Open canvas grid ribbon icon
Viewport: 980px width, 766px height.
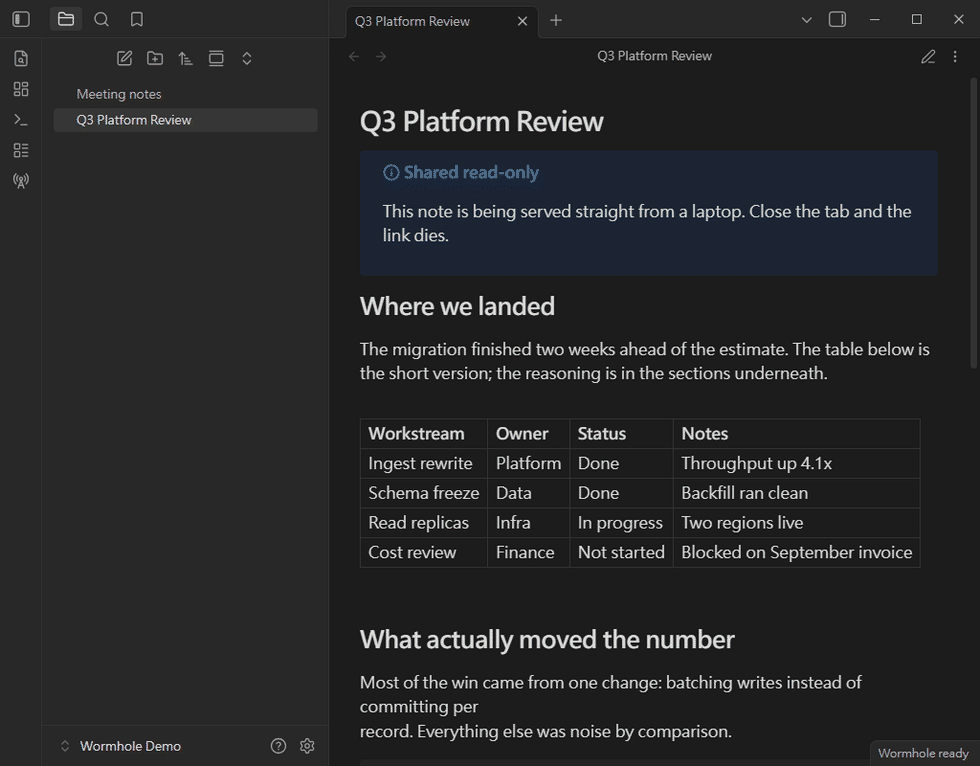point(21,89)
